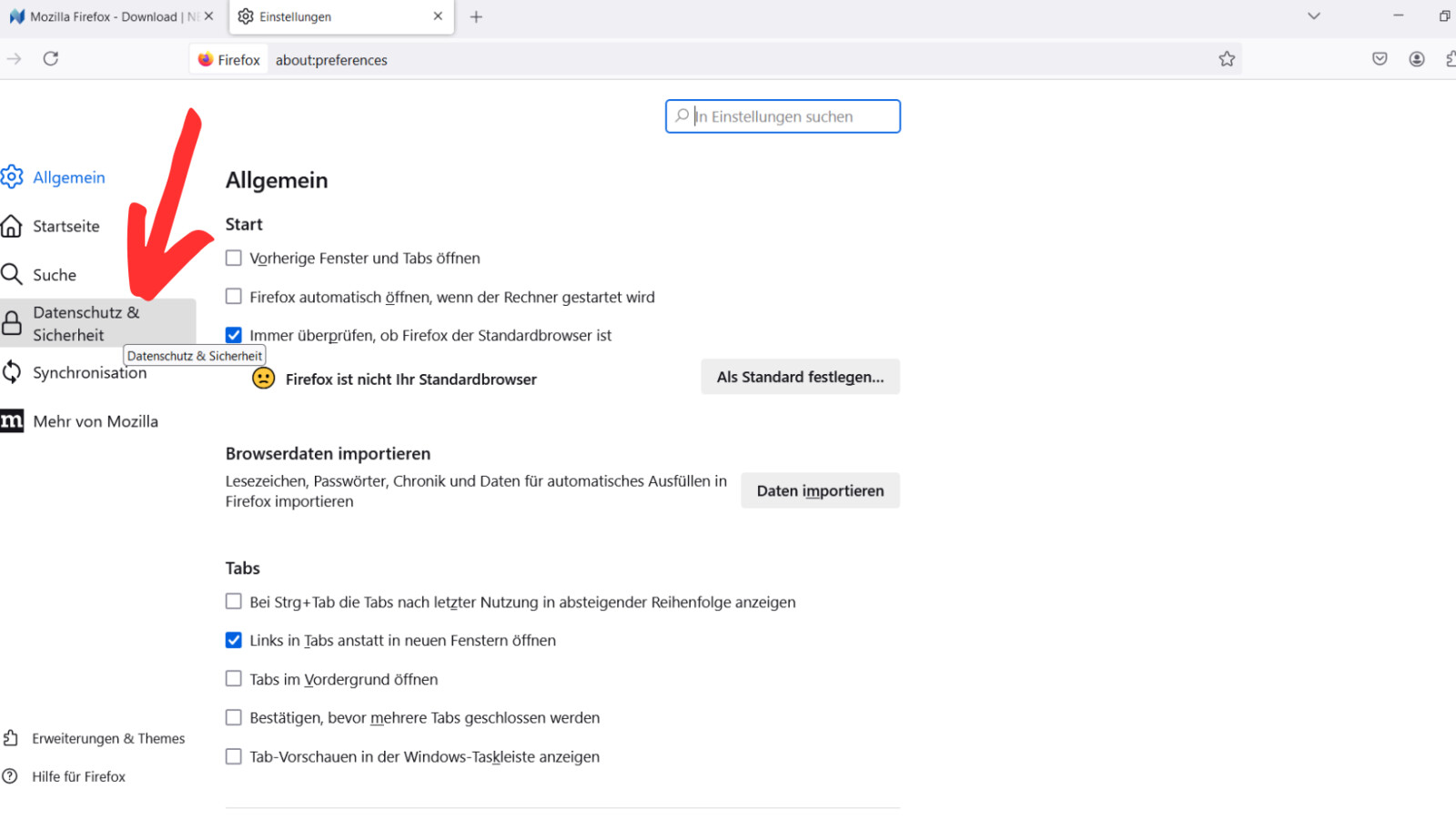The image size is (1456, 819).
Task: Click 'Firefox ist nicht Ihr Standardbrowser' text
Action: 411,379
